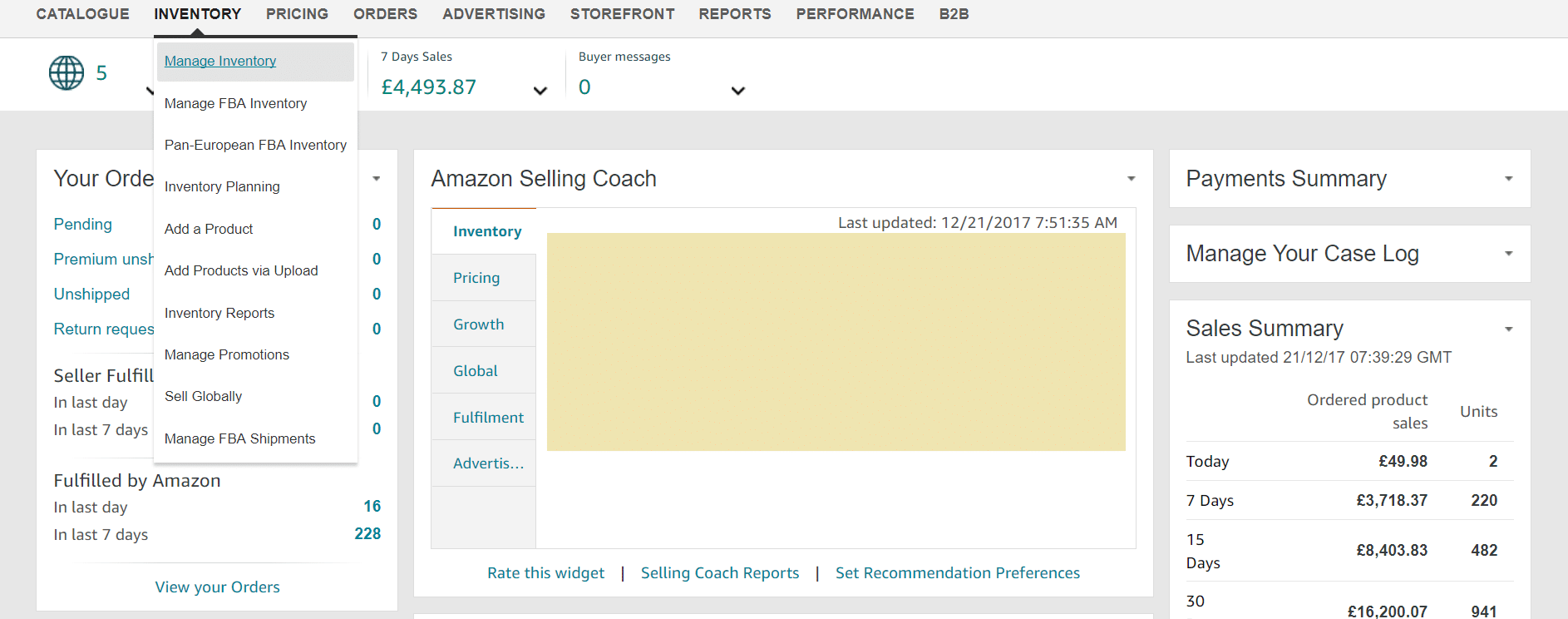Open the PRICING menu
The image size is (1568, 619).
[298, 14]
